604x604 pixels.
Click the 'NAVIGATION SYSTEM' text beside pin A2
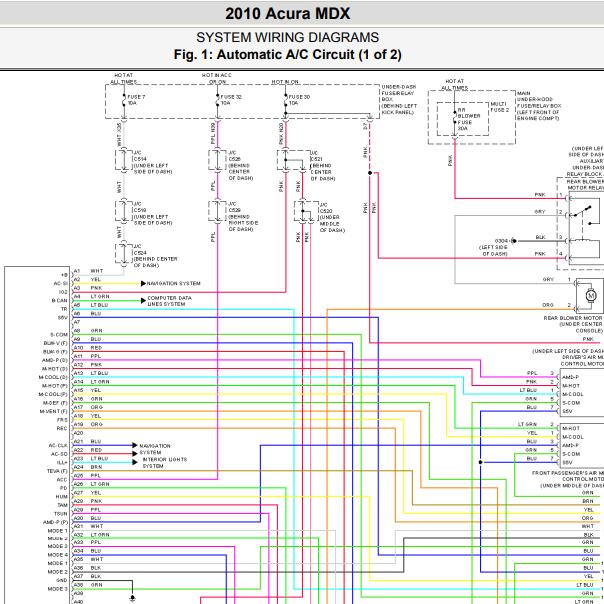pos(173,284)
